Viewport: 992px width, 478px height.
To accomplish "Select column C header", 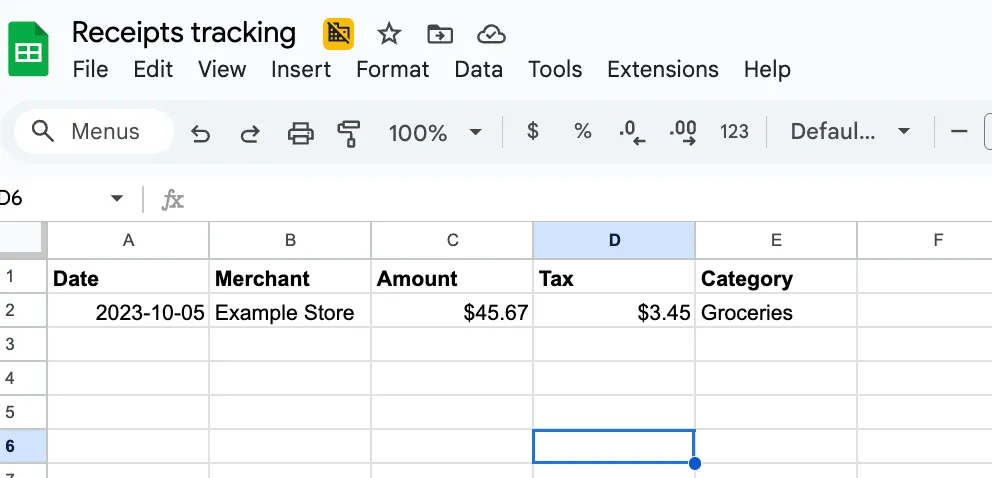I will pos(452,240).
